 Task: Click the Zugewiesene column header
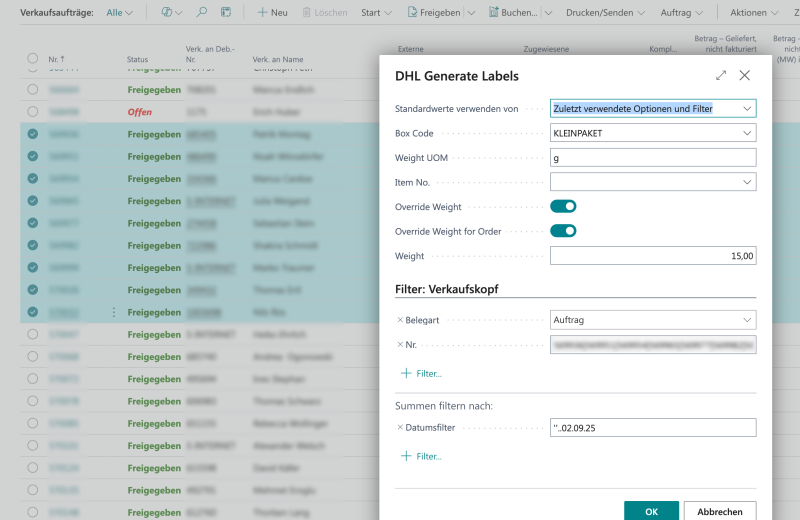pyautogui.click(x=546, y=49)
